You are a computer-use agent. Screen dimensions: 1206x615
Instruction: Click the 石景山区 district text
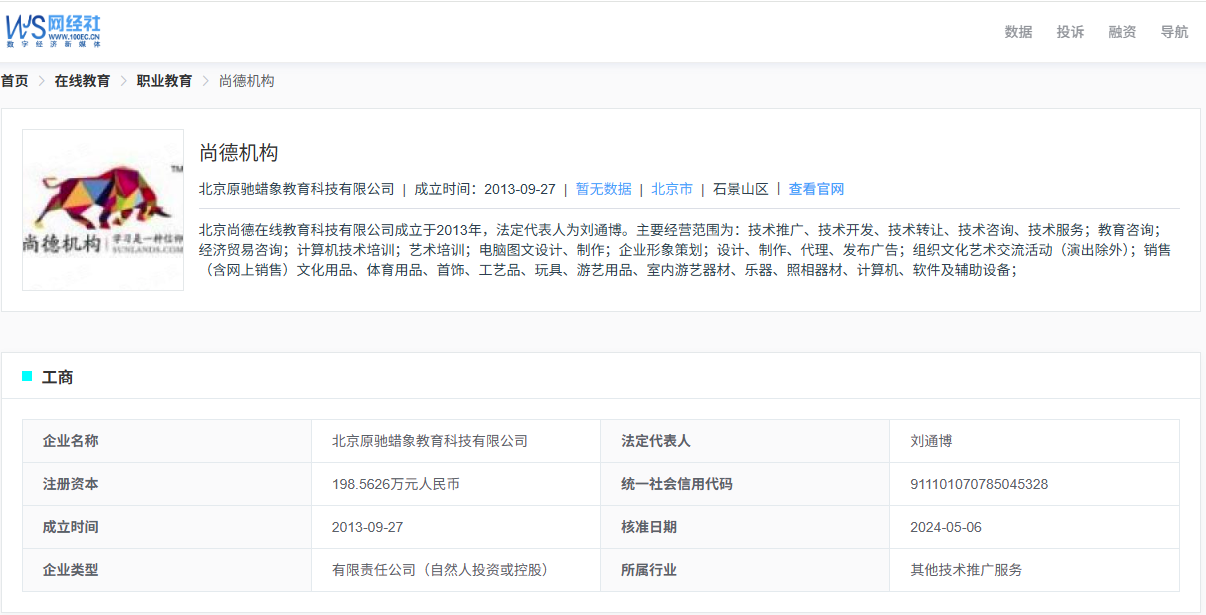click(x=741, y=189)
